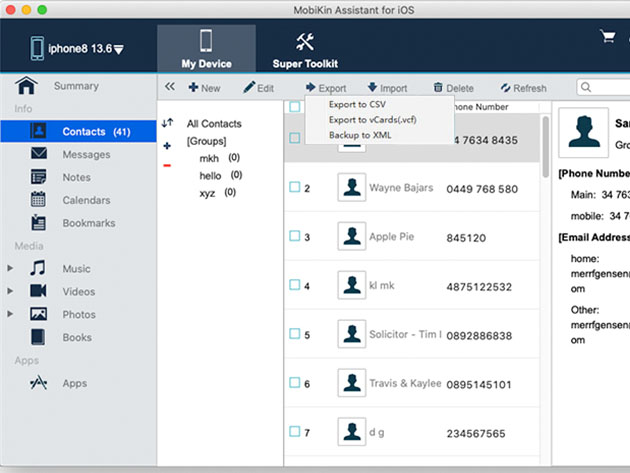Screen dimensions: 630x473
Task: Expand the Photos category
Action: (10, 314)
